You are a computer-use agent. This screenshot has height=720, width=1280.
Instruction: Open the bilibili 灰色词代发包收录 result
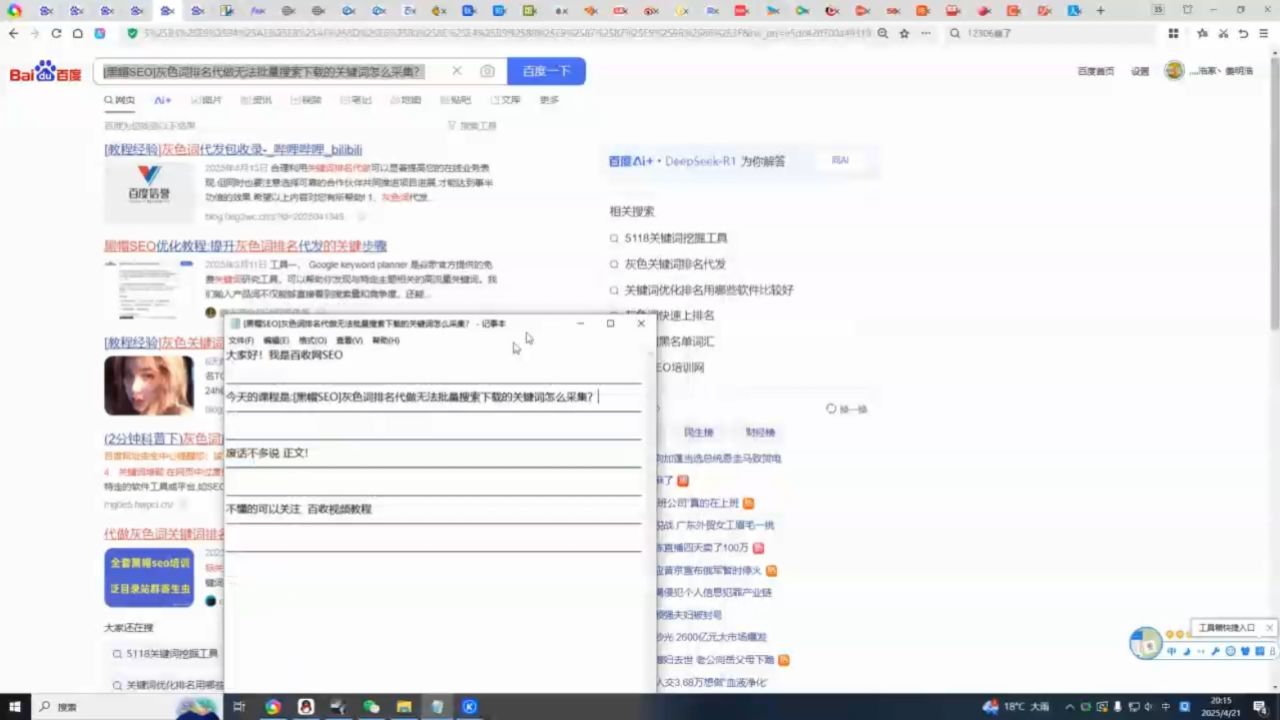(233, 150)
